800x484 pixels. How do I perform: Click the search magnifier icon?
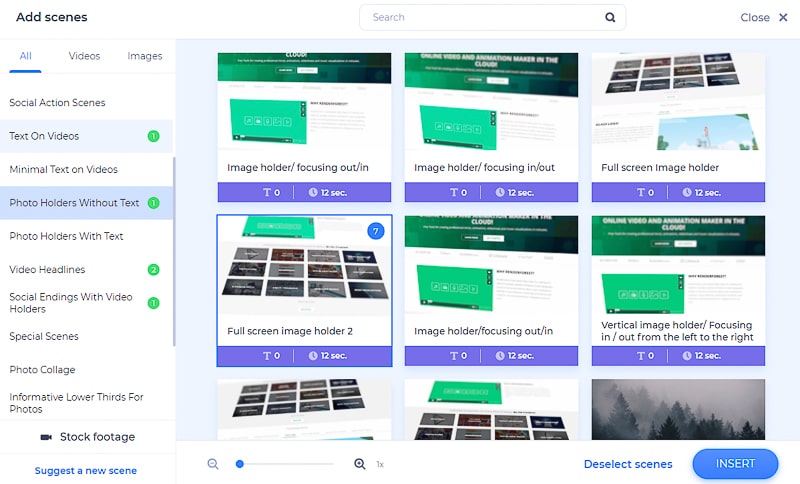click(610, 17)
